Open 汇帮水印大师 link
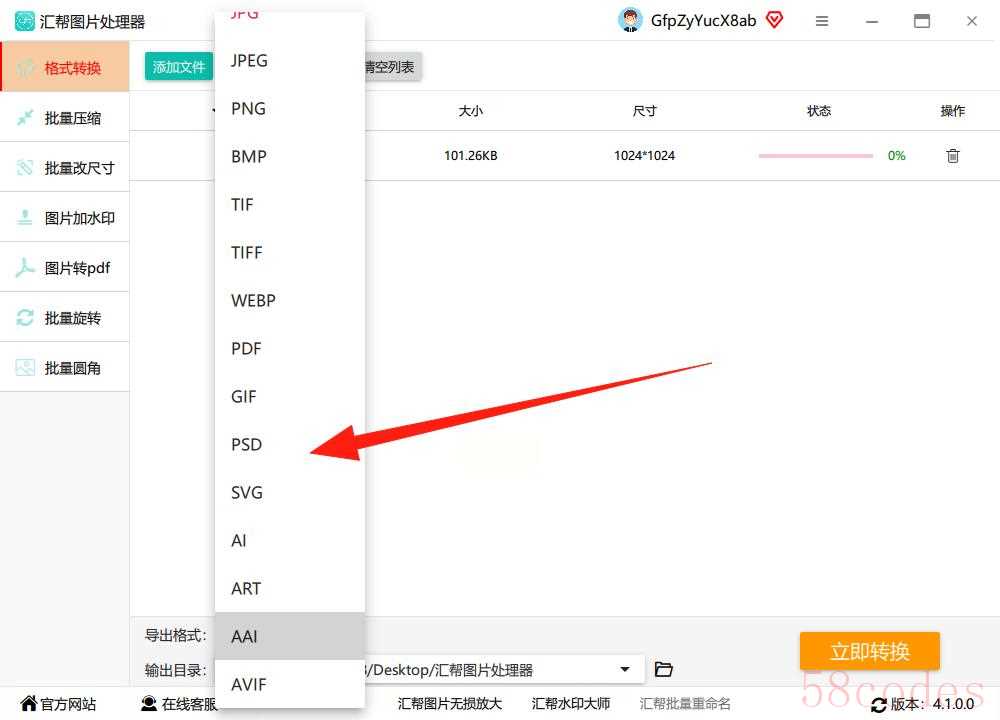This screenshot has height=720, width=1000. pos(571,703)
